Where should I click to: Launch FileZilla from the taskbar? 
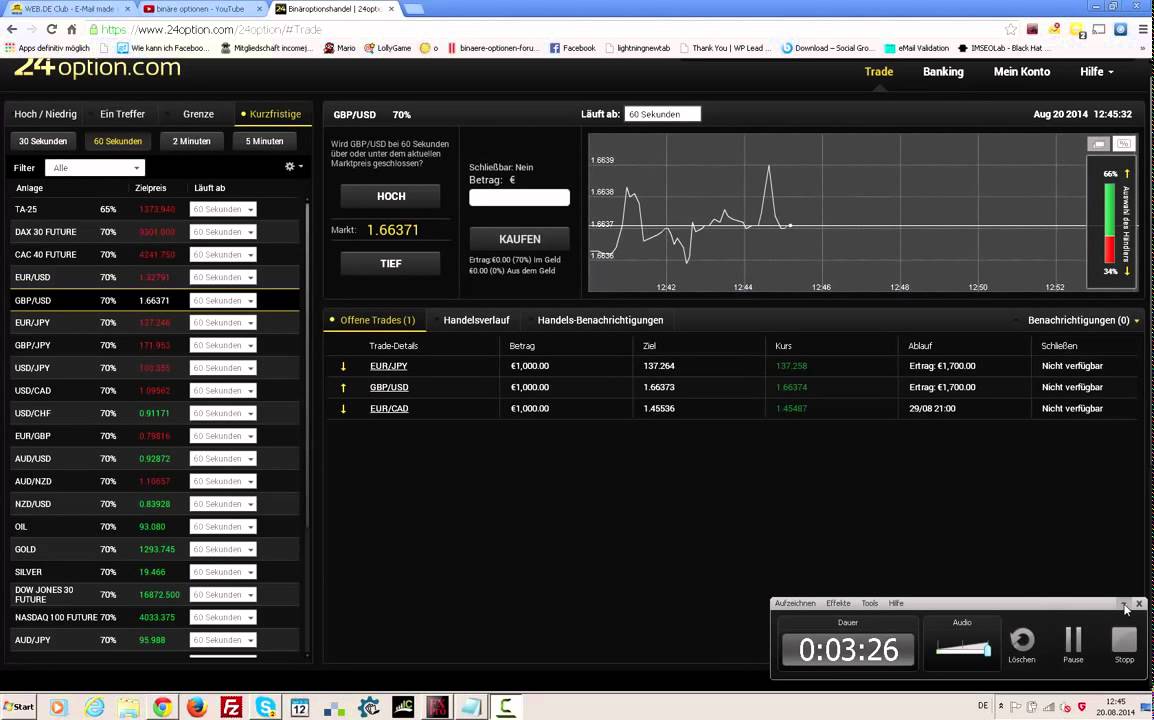point(231,707)
